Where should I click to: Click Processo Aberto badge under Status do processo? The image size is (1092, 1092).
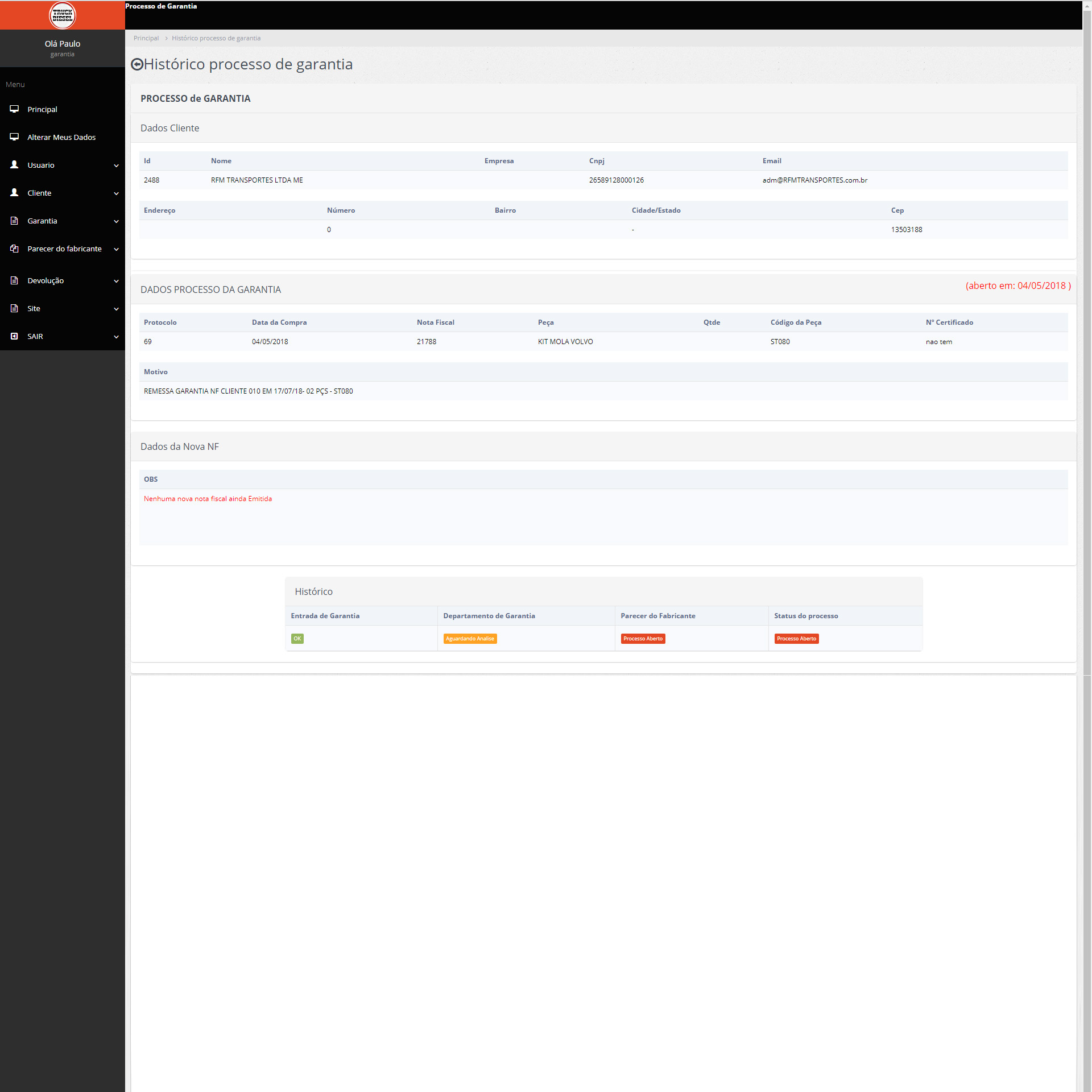[796, 639]
